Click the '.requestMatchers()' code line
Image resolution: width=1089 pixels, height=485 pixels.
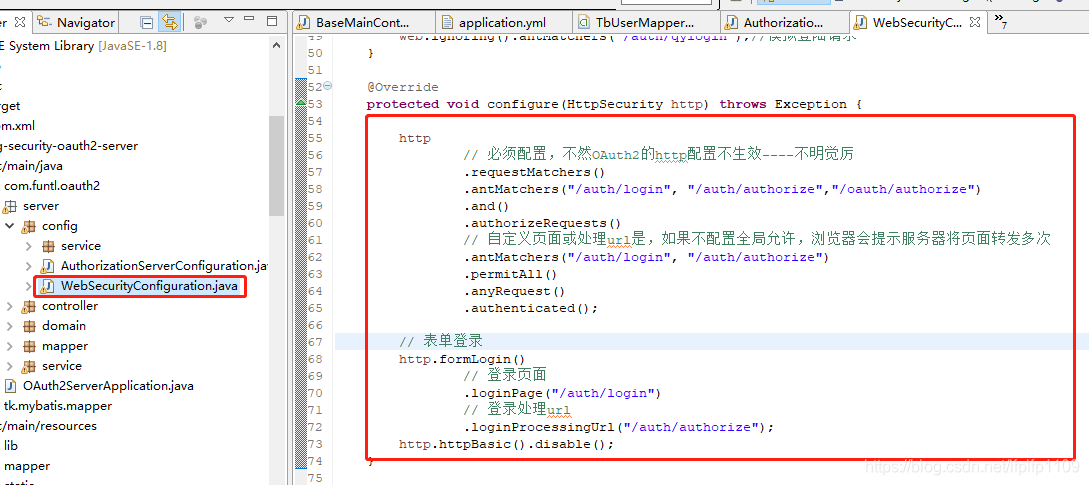click(535, 172)
